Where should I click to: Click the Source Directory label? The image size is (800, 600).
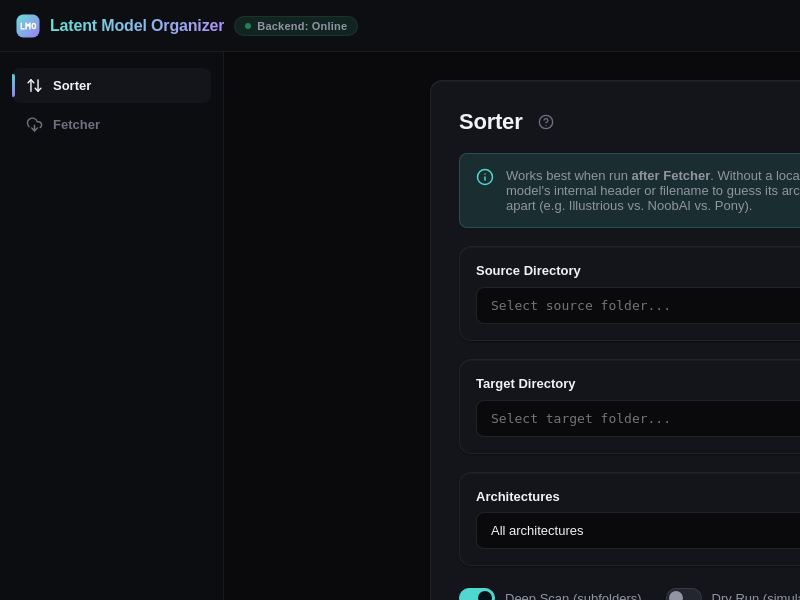pyautogui.click(x=528, y=270)
